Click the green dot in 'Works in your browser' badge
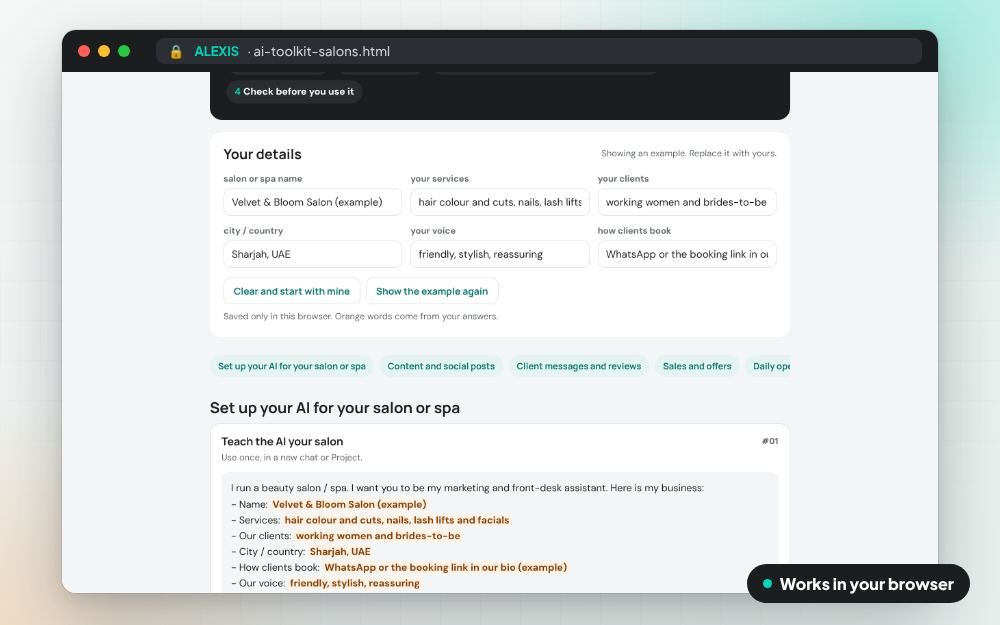1000x625 pixels. click(x=767, y=584)
